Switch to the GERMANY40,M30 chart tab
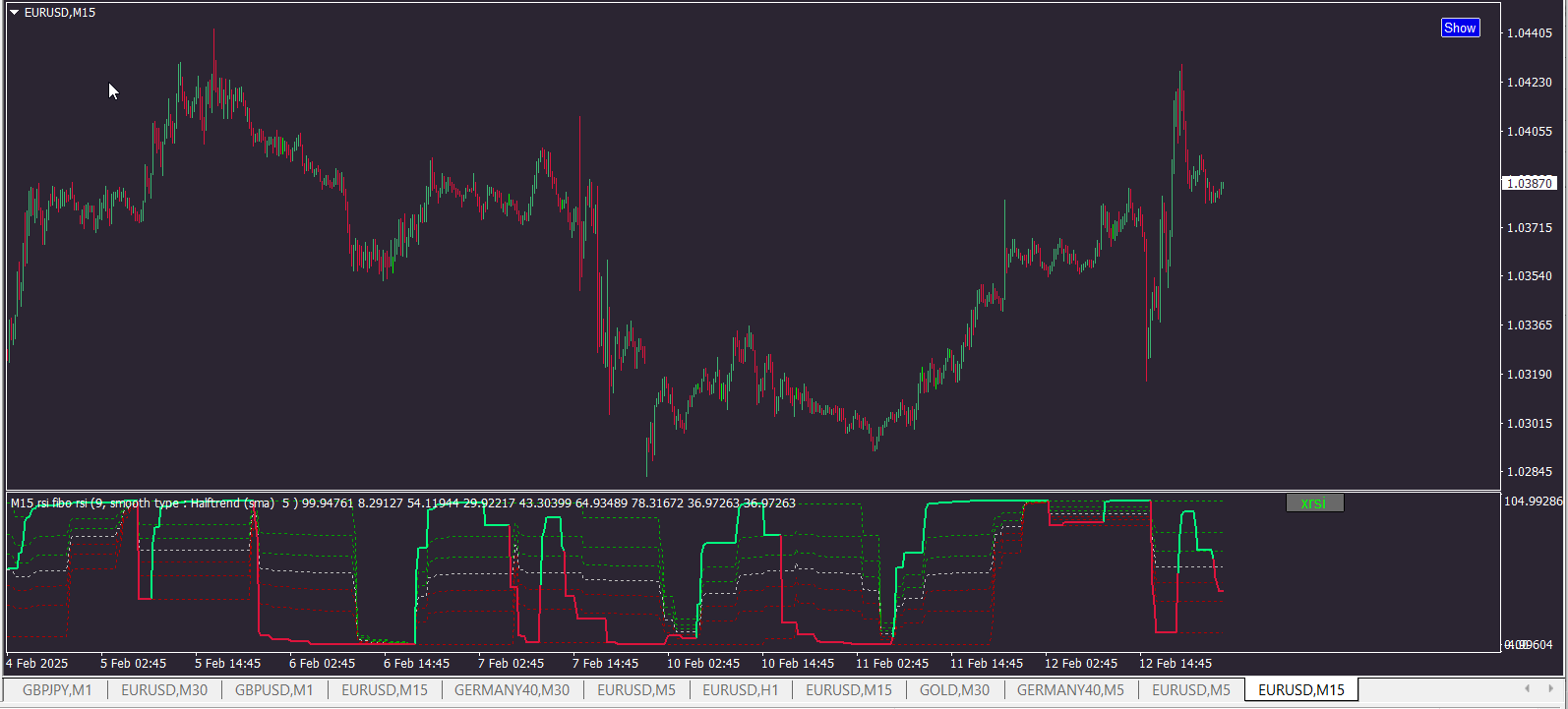The height and width of the screenshot is (709, 1568). [512, 690]
